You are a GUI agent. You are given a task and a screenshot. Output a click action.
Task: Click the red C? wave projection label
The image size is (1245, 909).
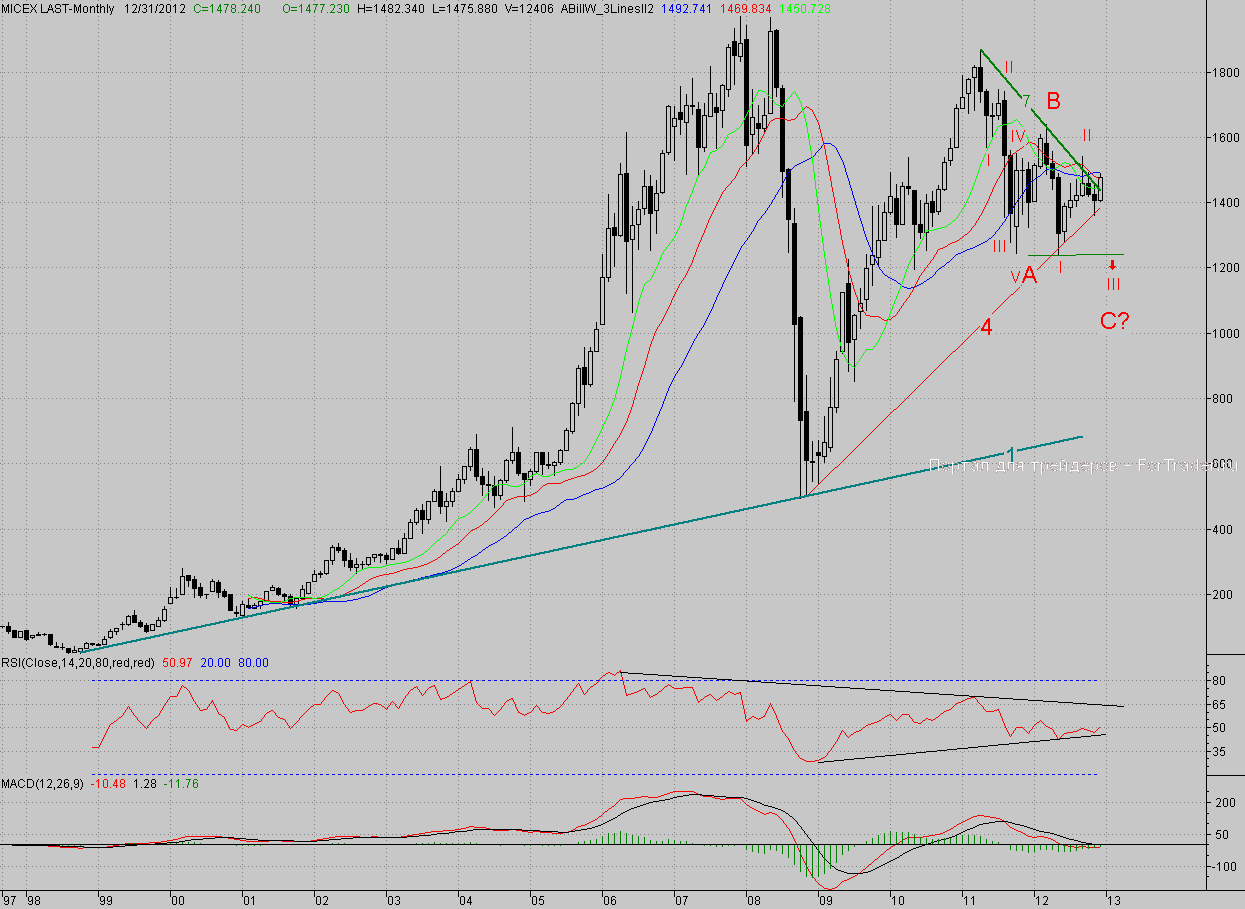1115,321
